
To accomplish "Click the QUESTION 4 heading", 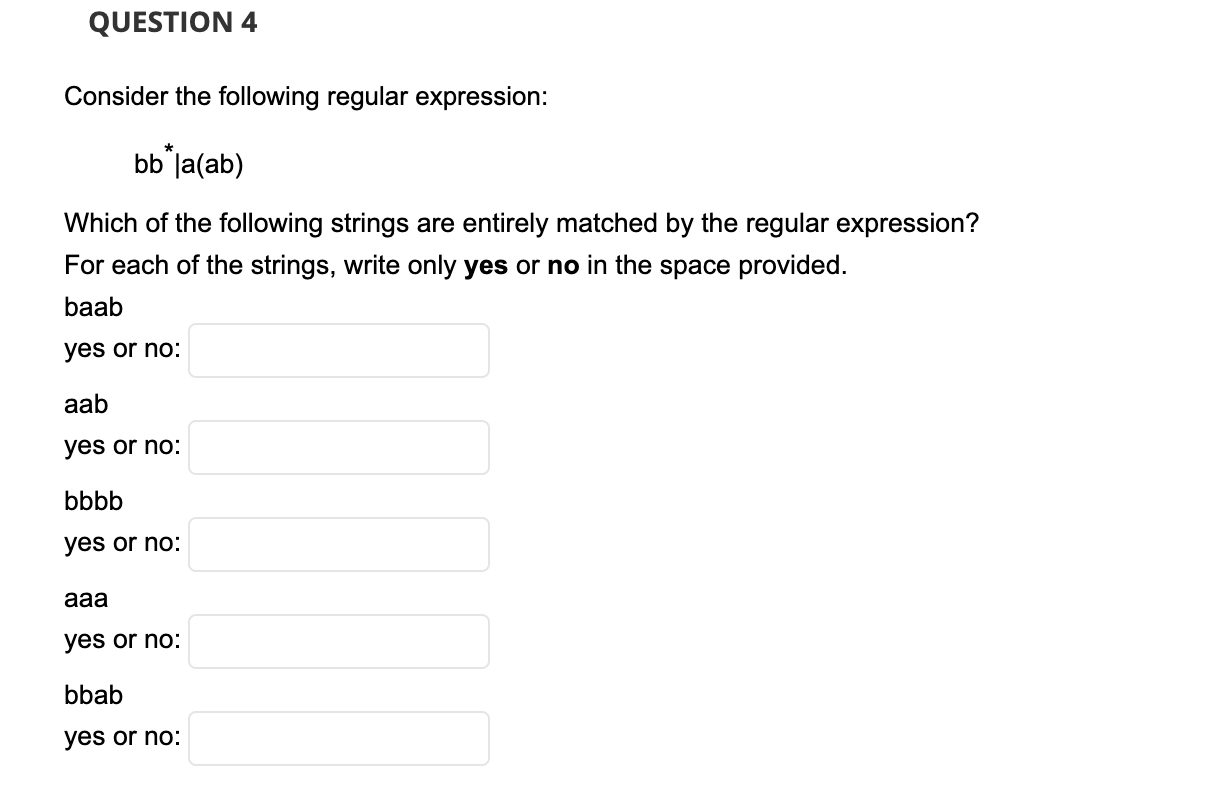I will pyautogui.click(x=172, y=23).
